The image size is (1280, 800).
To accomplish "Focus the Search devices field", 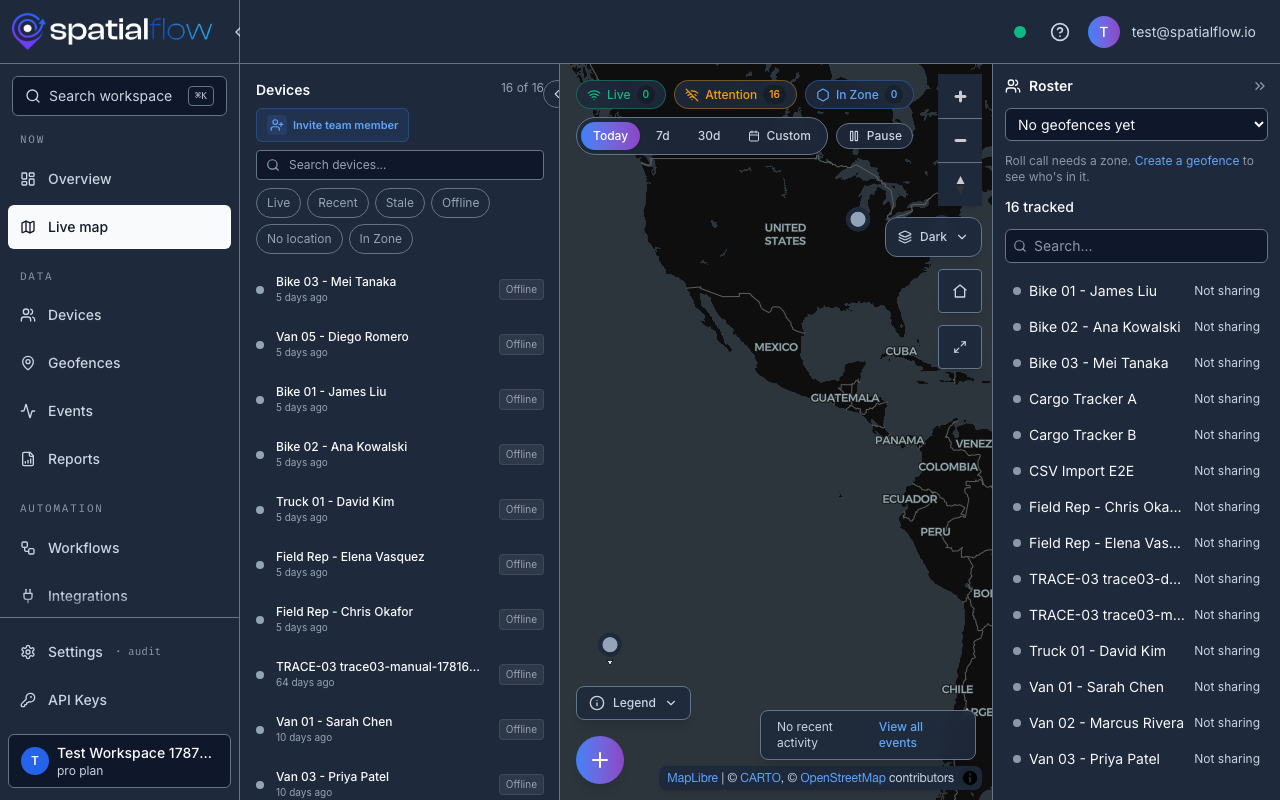I will (x=400, y=165).
